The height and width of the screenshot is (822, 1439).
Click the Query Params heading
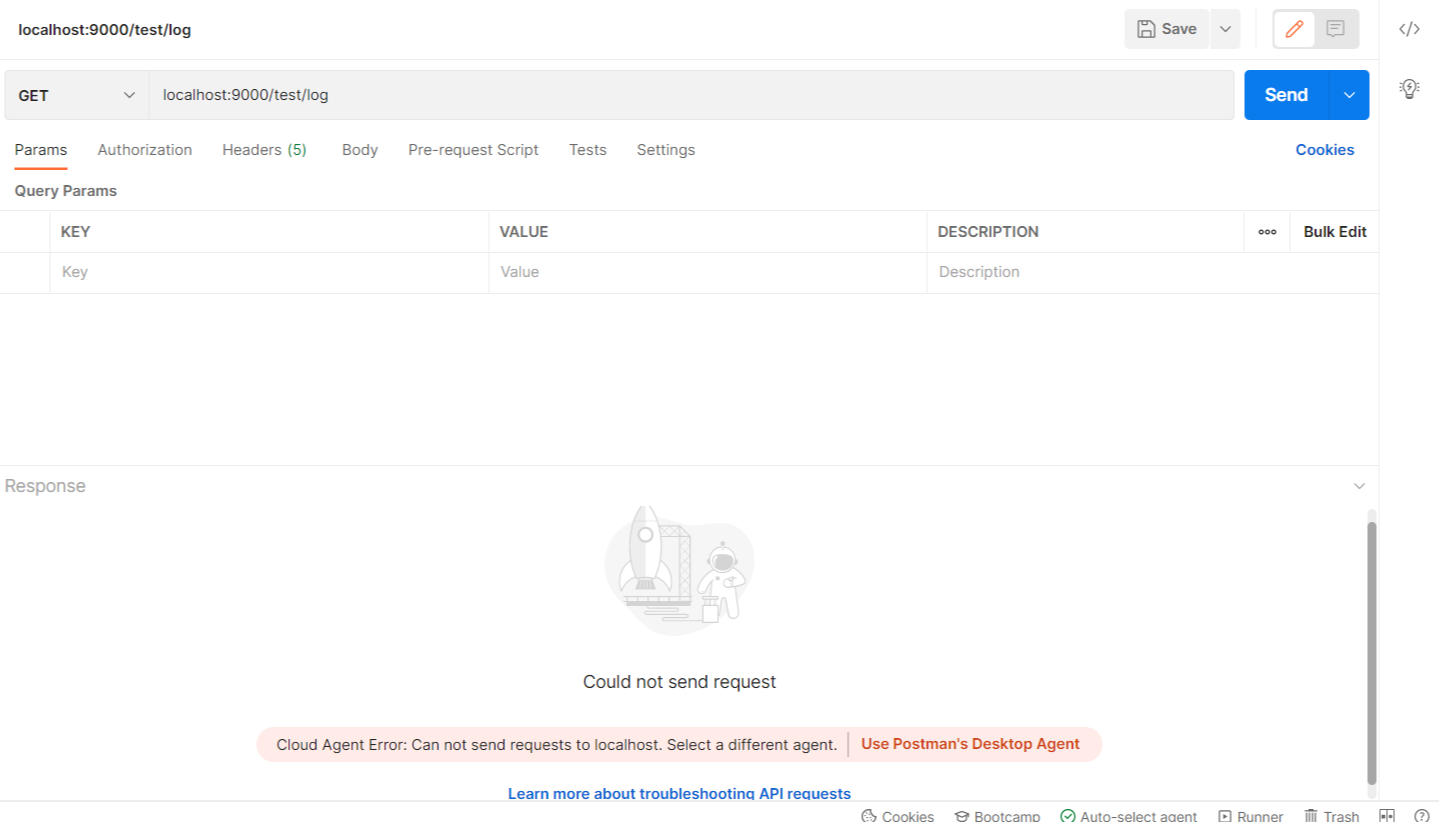coord(66,191)
